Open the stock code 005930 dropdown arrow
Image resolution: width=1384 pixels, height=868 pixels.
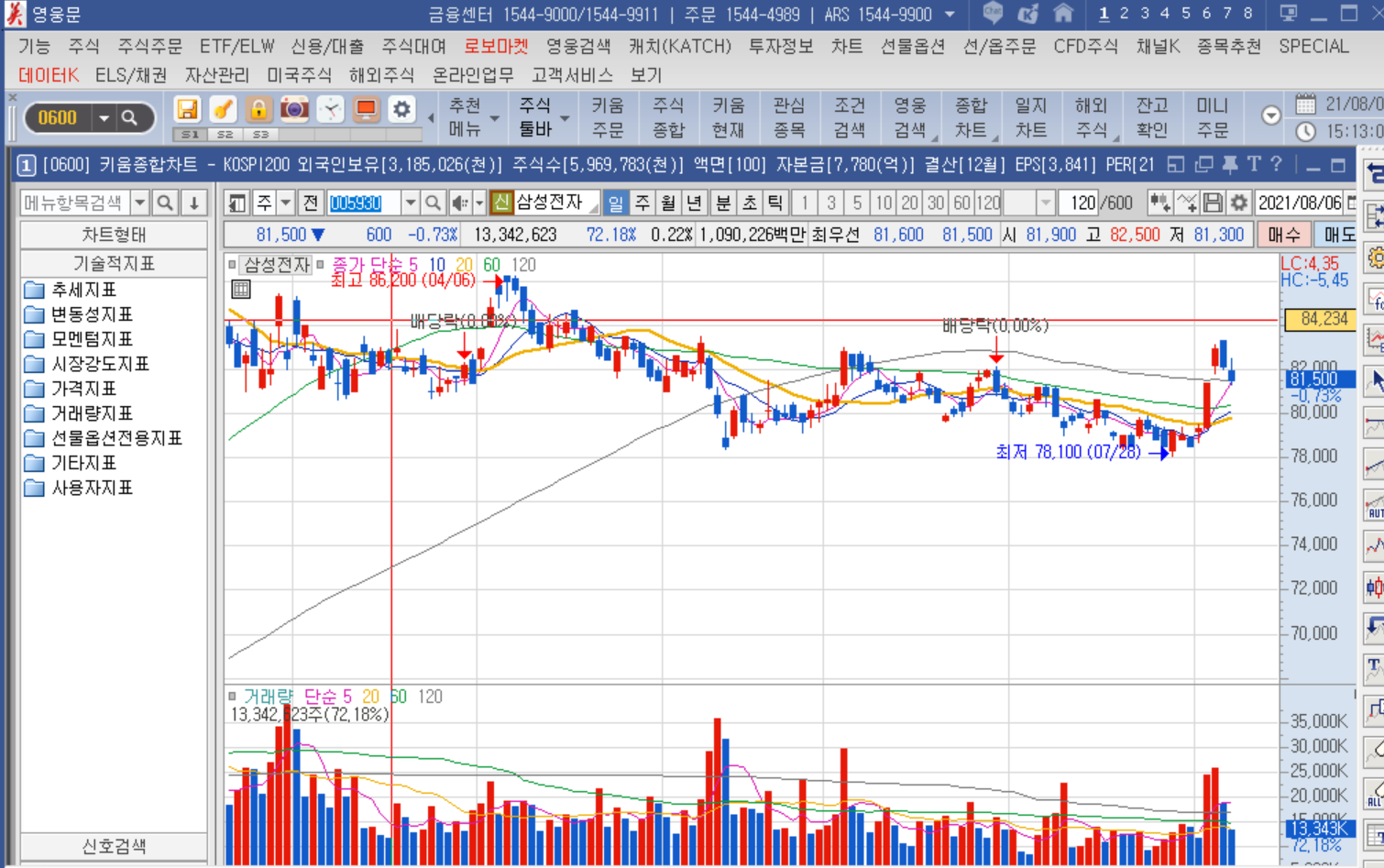pos(411,203)
